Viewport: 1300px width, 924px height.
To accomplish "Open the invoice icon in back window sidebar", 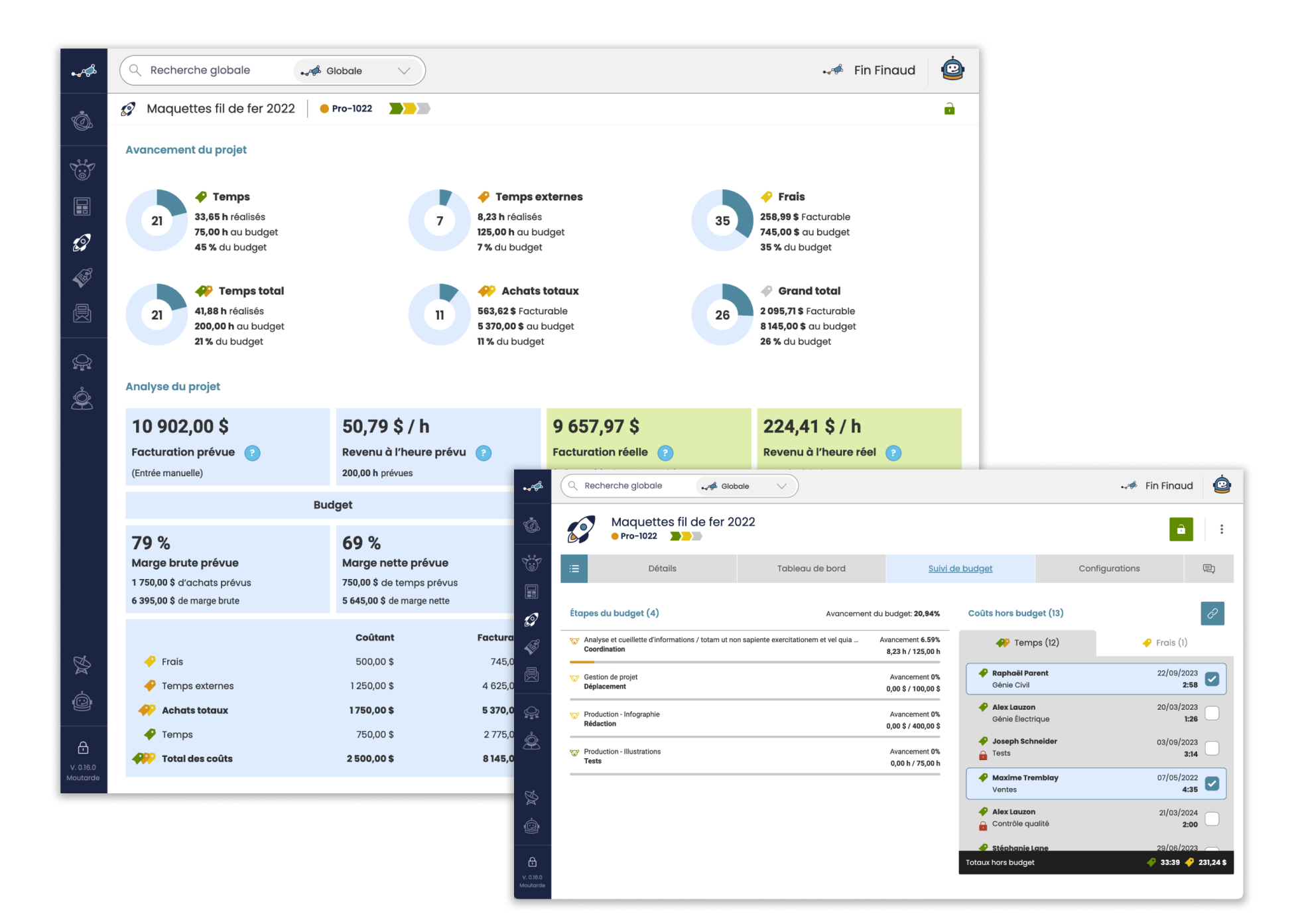I will tap(82, 313).
